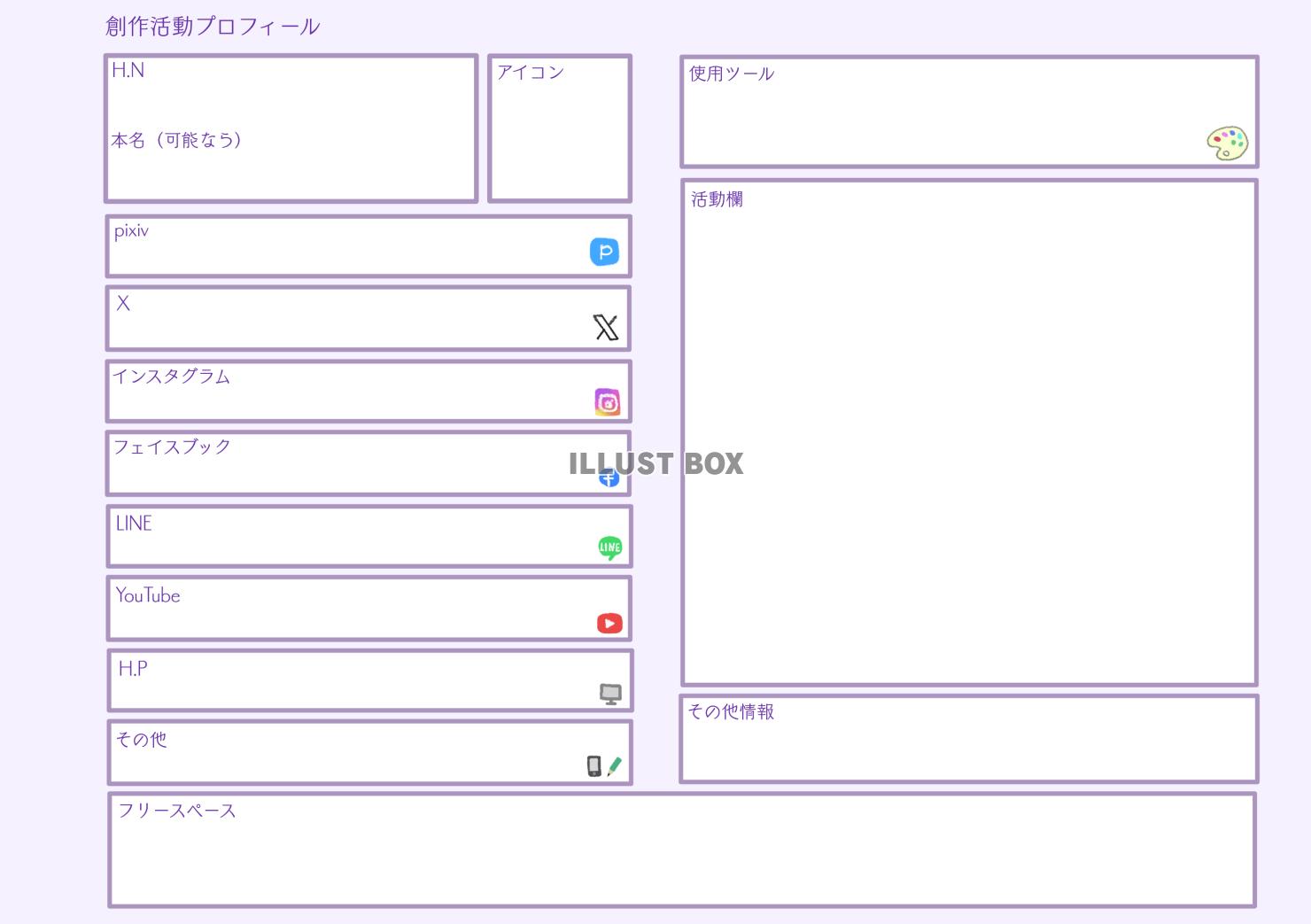
Task: Click the green LINE speech bubble icon
Action: (x=609, y=547)
